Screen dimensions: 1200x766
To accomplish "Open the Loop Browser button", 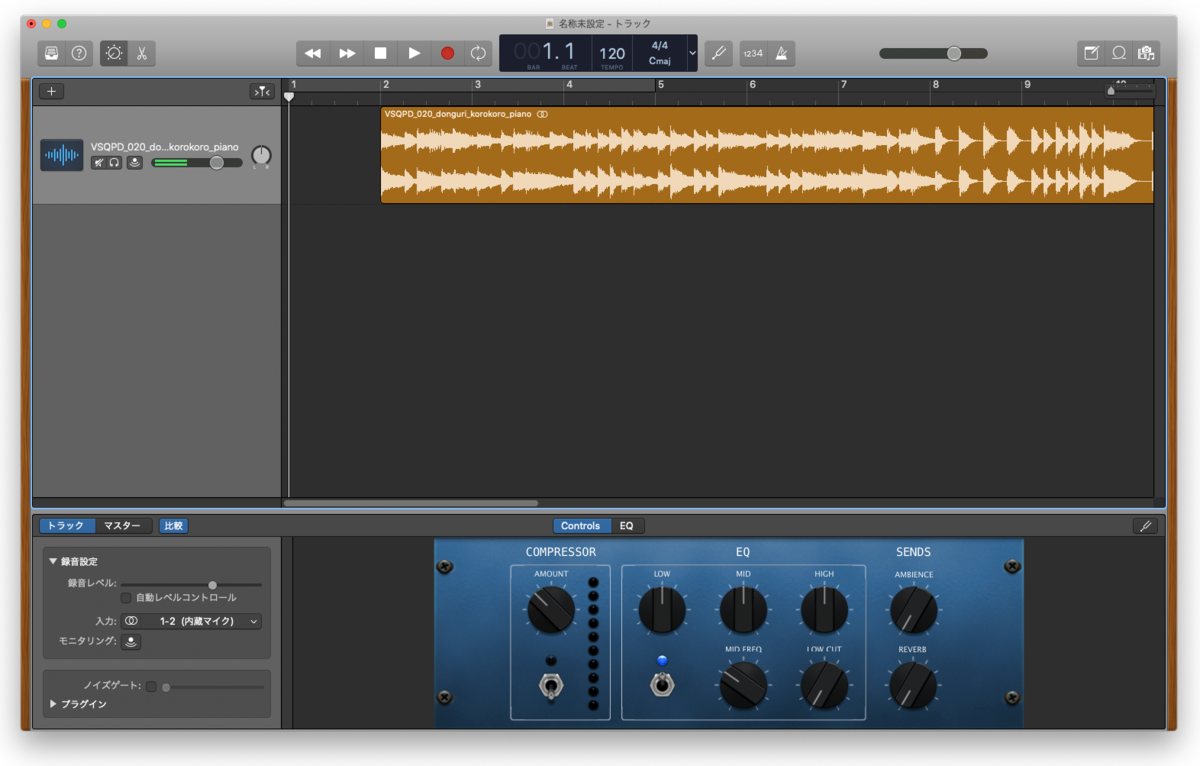I will [x=1119, y=53].
